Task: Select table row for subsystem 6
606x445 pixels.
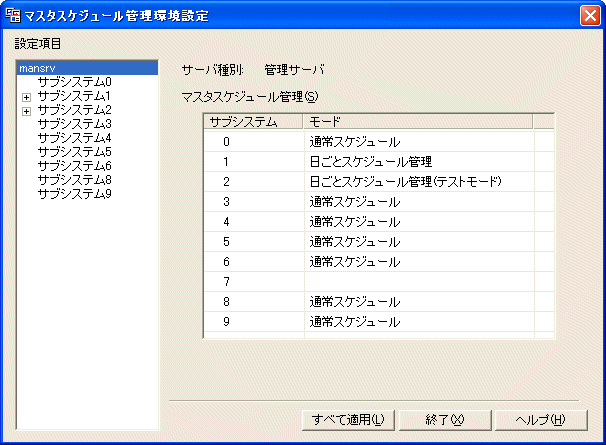Action: pos(379,263)
